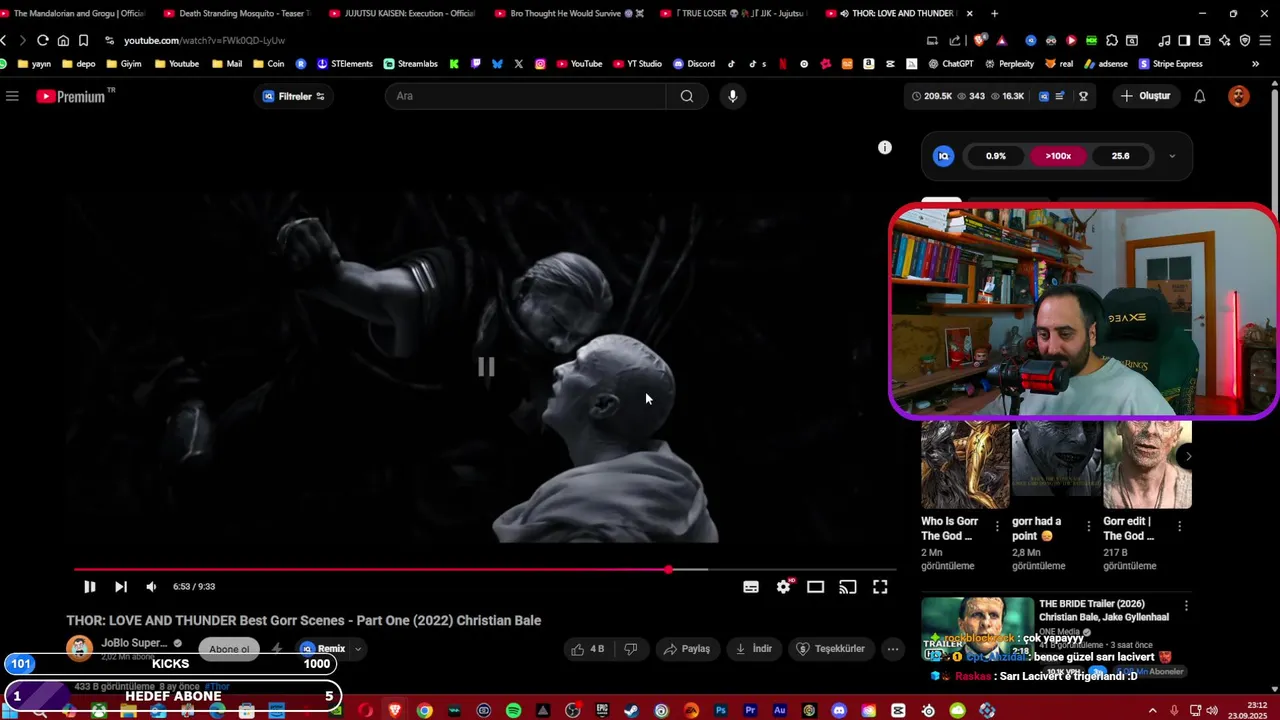Open ChatGPT bookmark
Screen dimensions: 1280x720
(950, 64)
